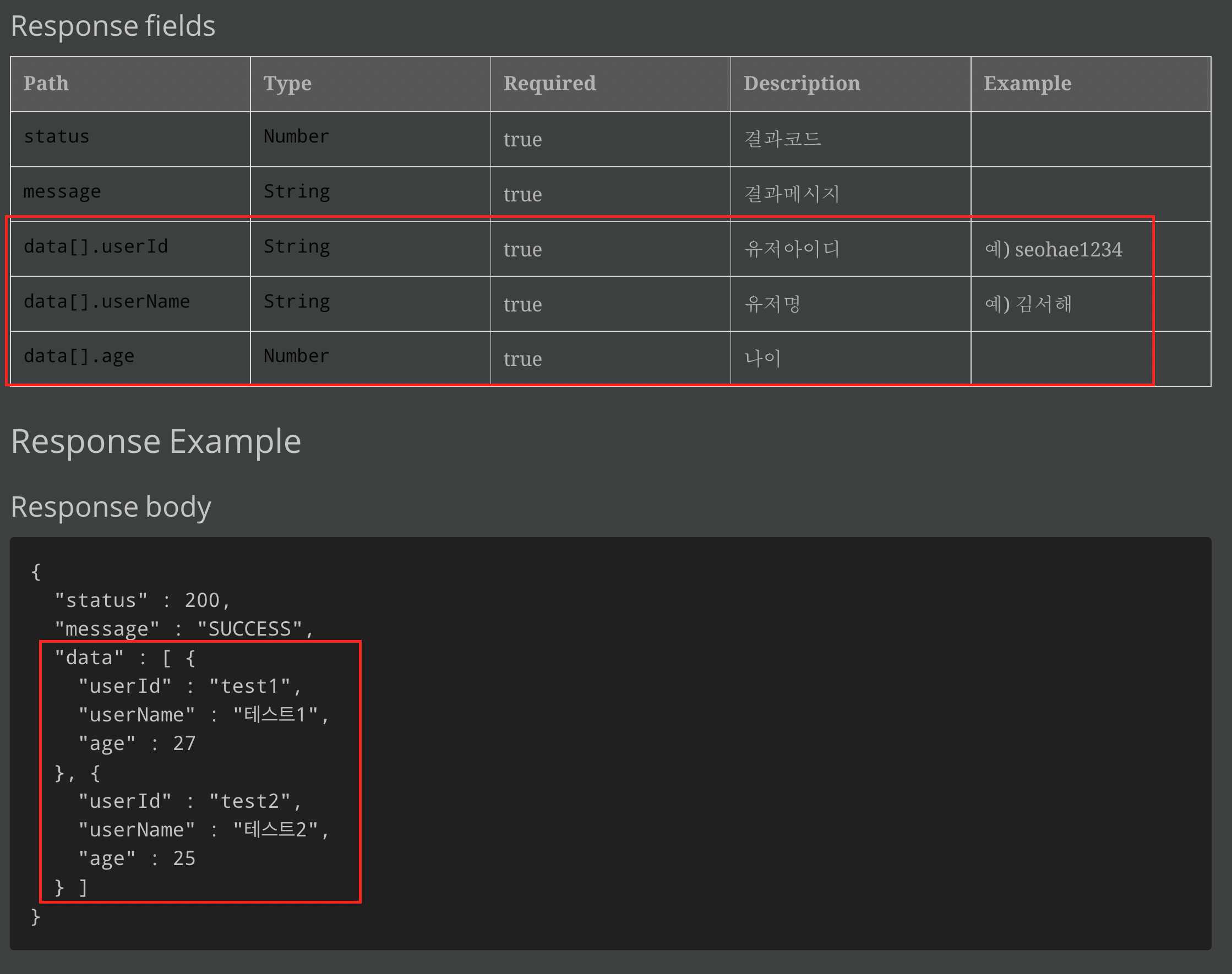Select the status path cell
This screenshot has height=974, width=1232.
[x=57, y=137]
